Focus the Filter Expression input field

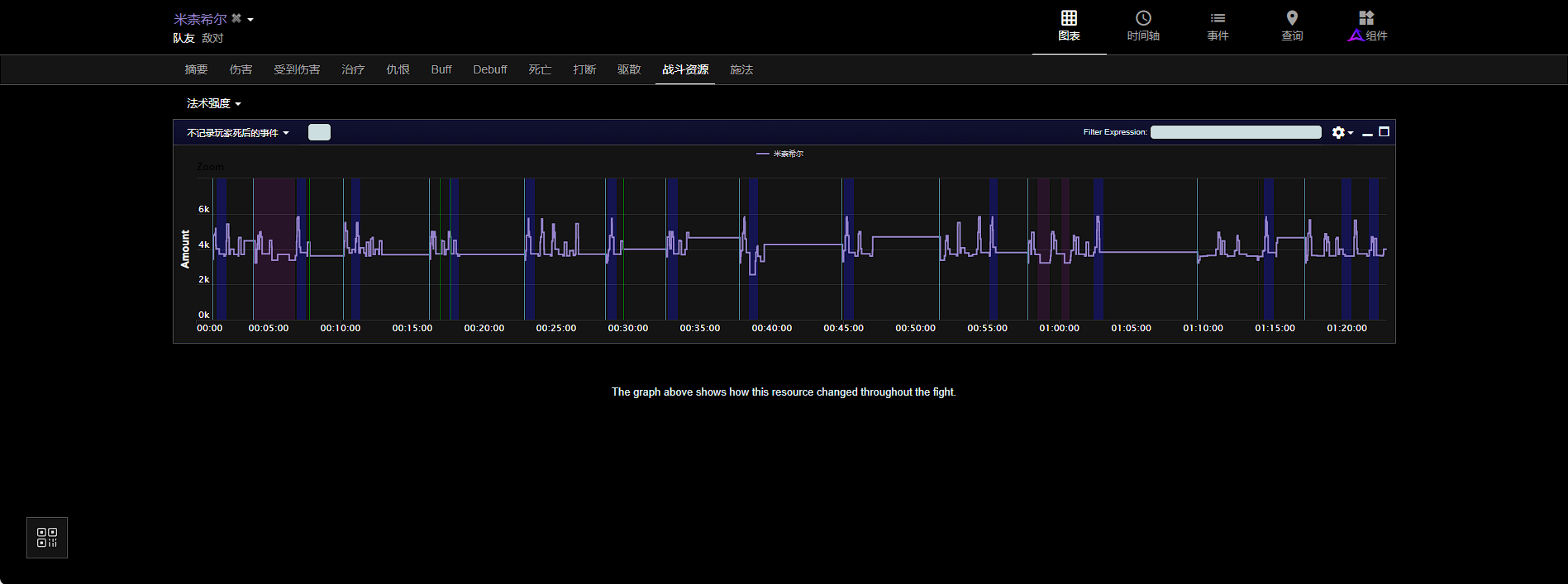(x=1236, y=132)
